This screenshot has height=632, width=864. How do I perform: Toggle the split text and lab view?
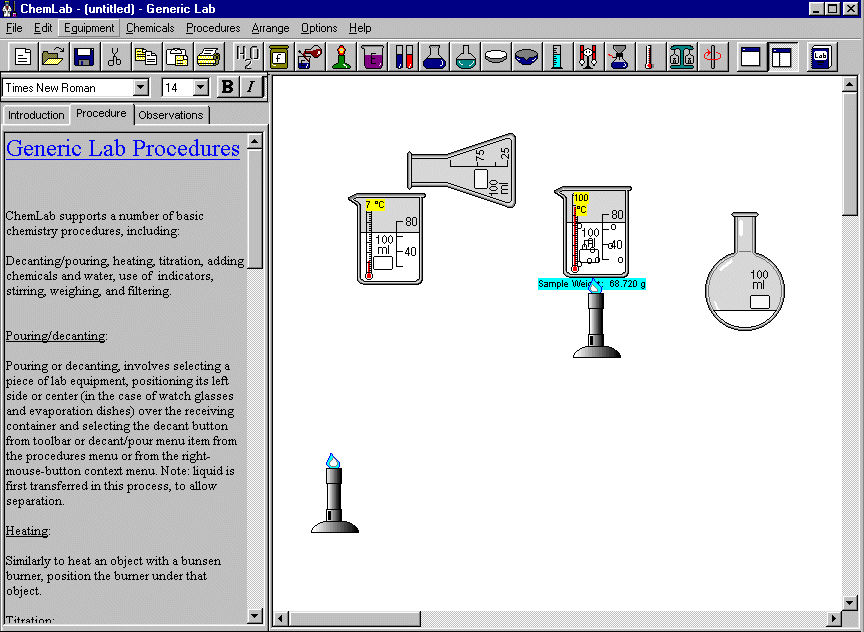pos(781,57)
